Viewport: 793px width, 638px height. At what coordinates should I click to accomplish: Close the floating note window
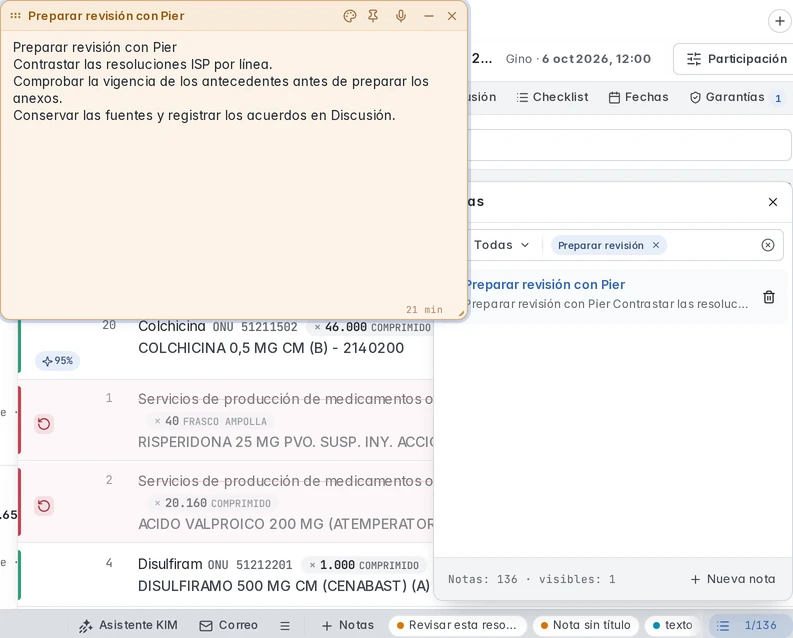tap(452, 16)
